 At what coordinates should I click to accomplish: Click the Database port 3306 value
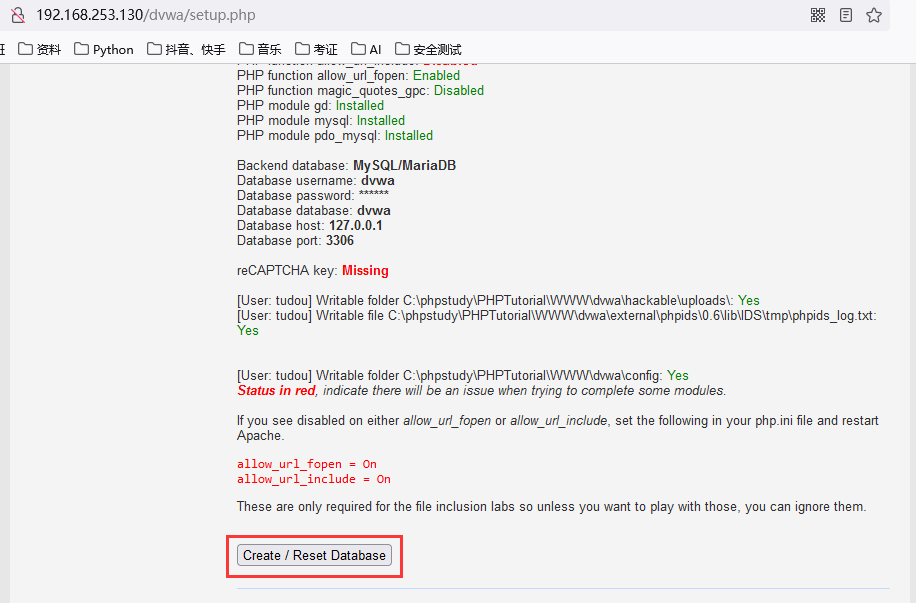pyautogui.click(x=339, y=241)
